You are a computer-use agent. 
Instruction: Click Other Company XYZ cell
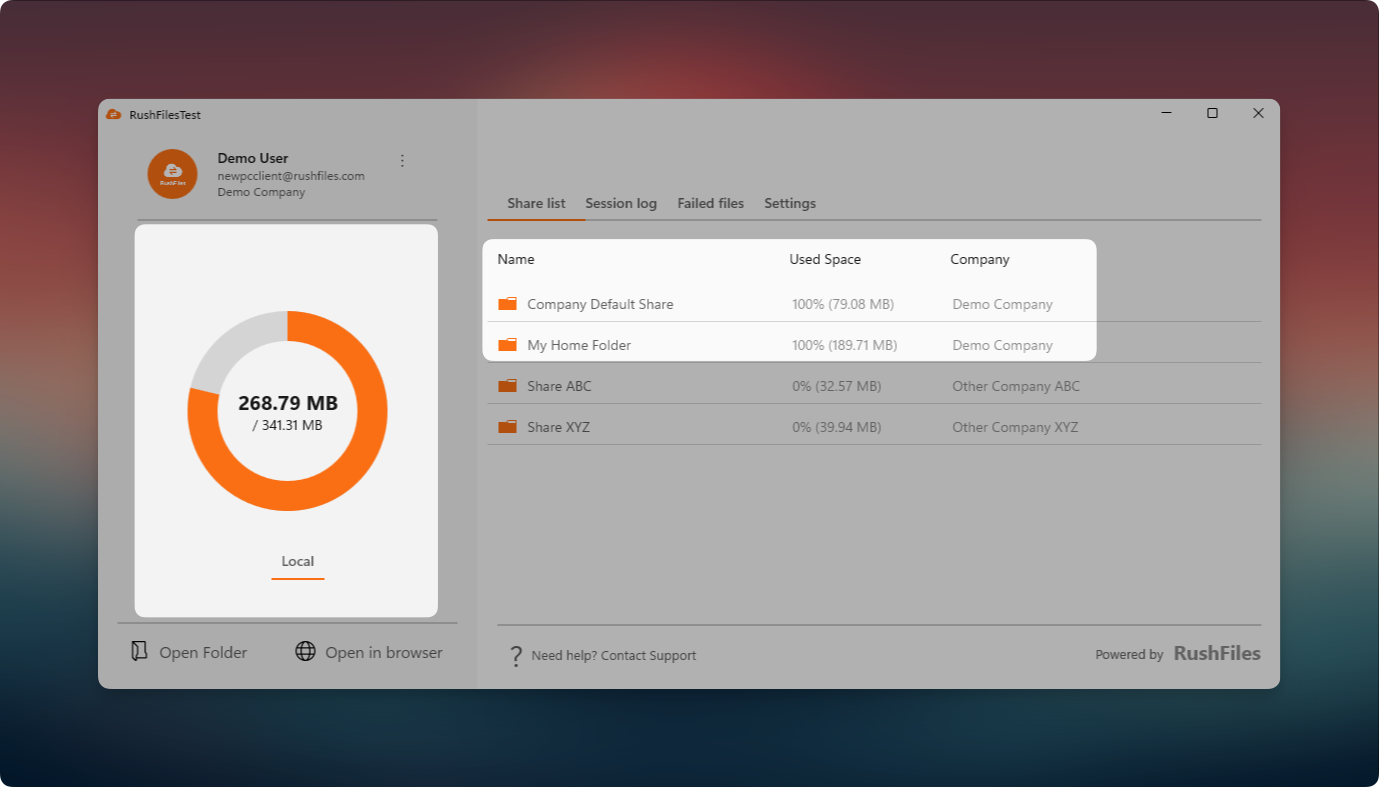pyautogui.click(x=1015, y=427)
